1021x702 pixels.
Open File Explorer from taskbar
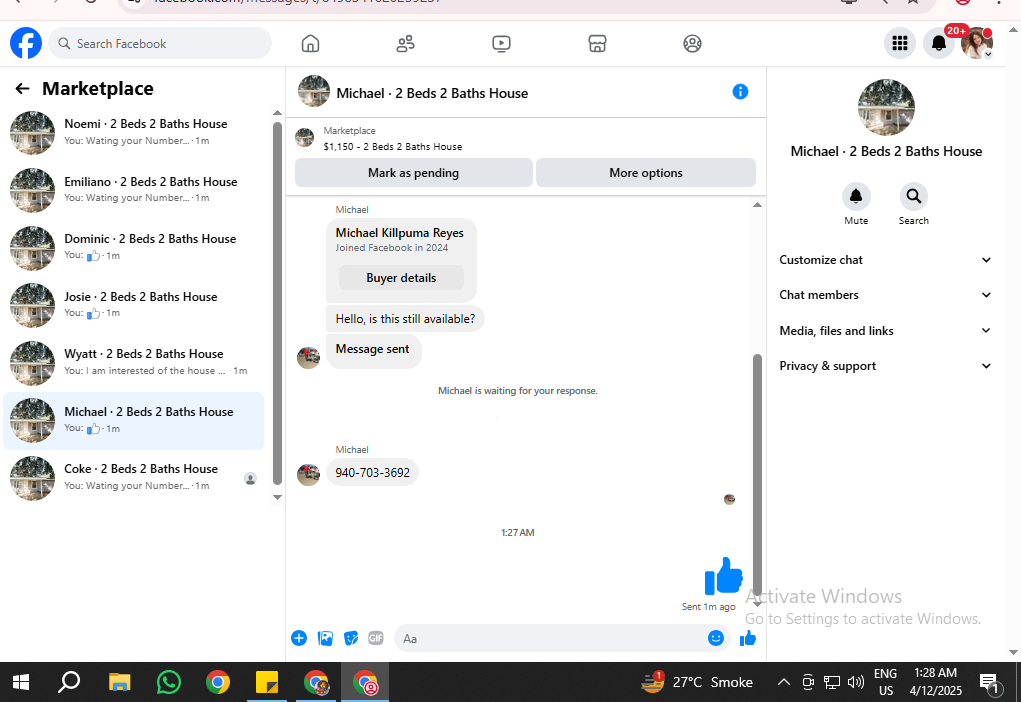tap(119, 682)
